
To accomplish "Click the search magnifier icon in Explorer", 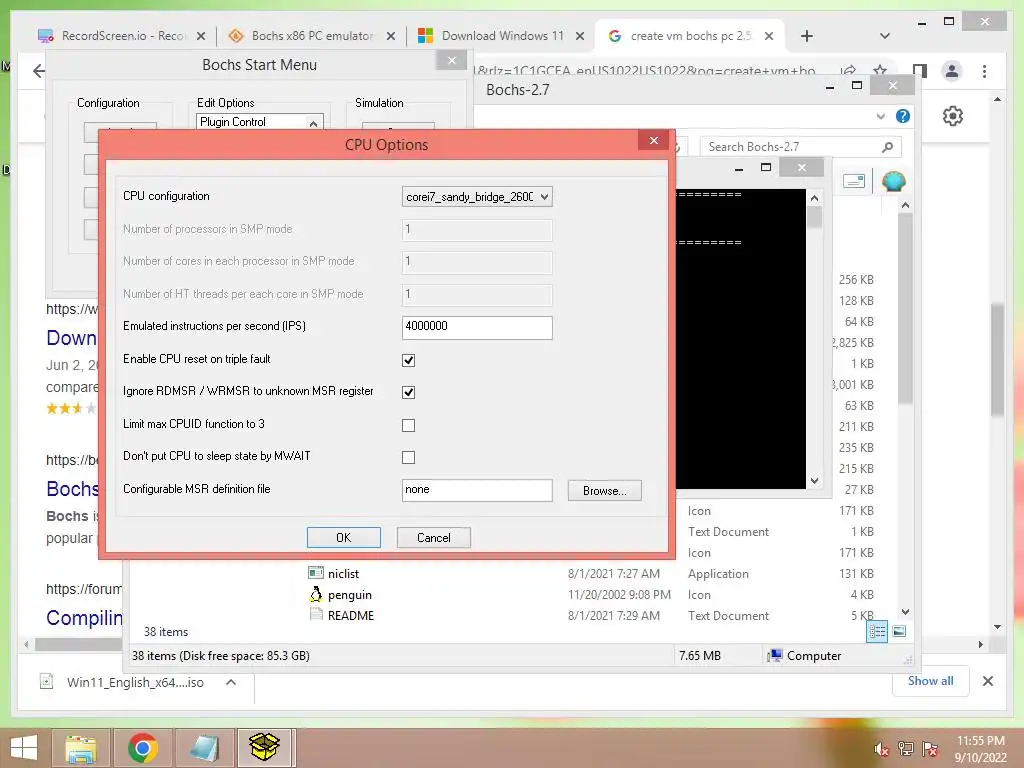I will point(887,147).
